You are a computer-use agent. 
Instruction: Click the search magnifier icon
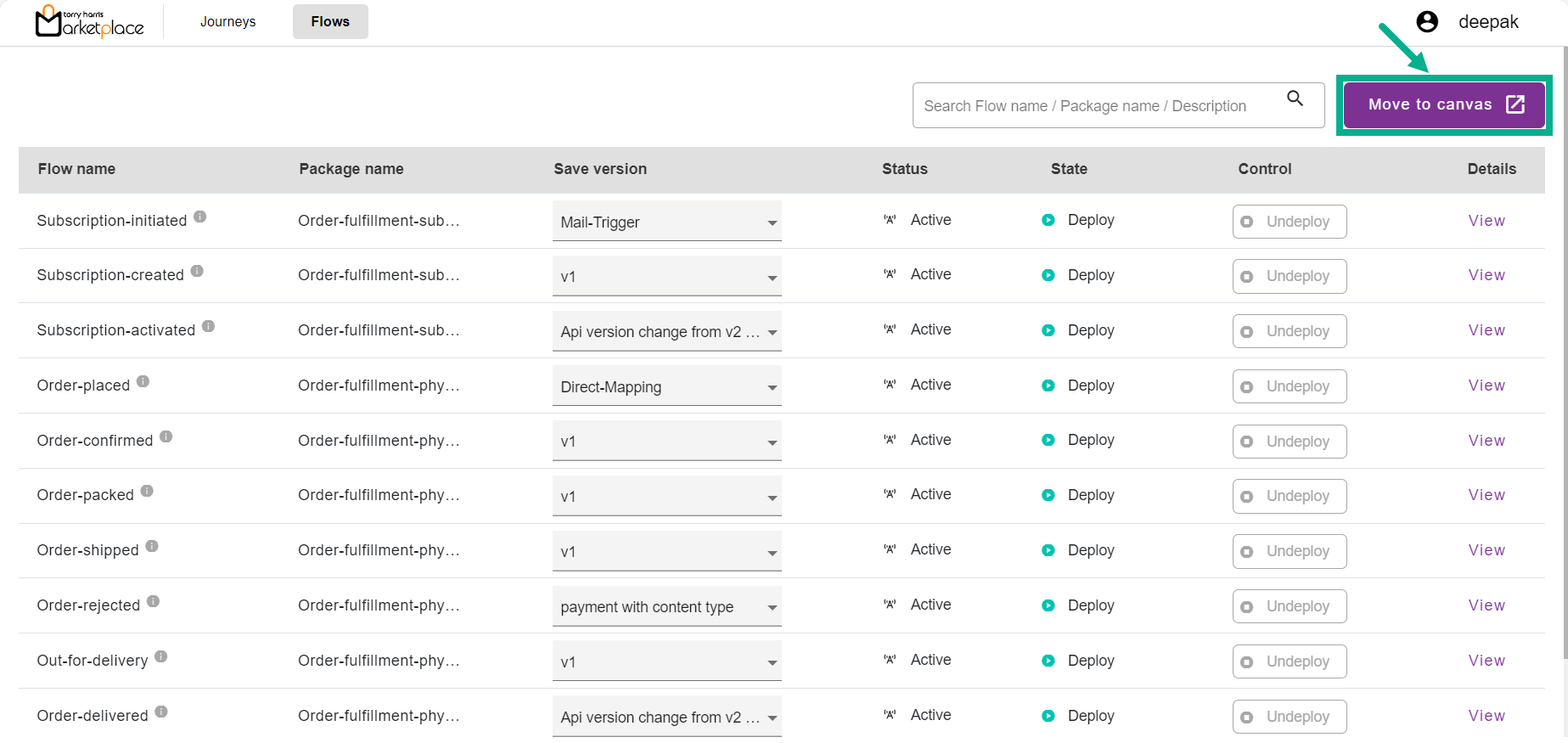click(x=1295, y=99)
